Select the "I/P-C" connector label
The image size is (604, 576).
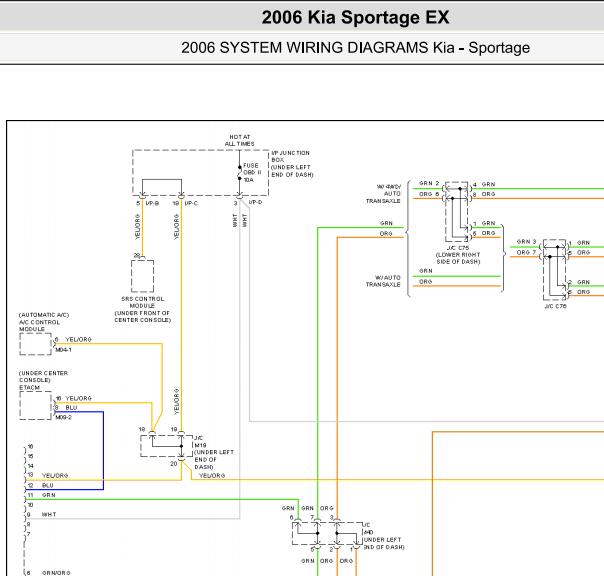coord(191,203)
